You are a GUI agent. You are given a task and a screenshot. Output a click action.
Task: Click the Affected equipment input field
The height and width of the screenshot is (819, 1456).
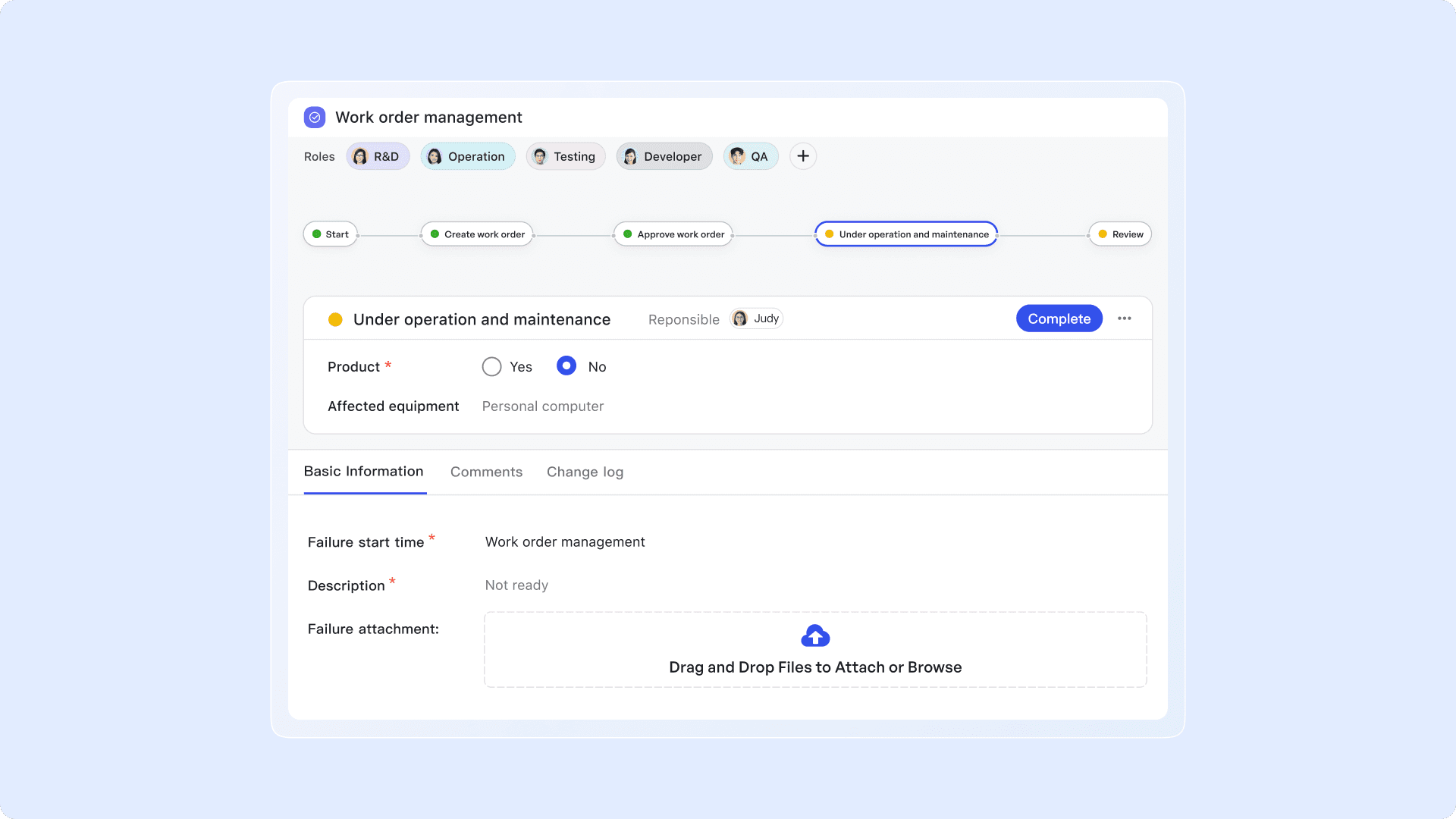point(542,406)
